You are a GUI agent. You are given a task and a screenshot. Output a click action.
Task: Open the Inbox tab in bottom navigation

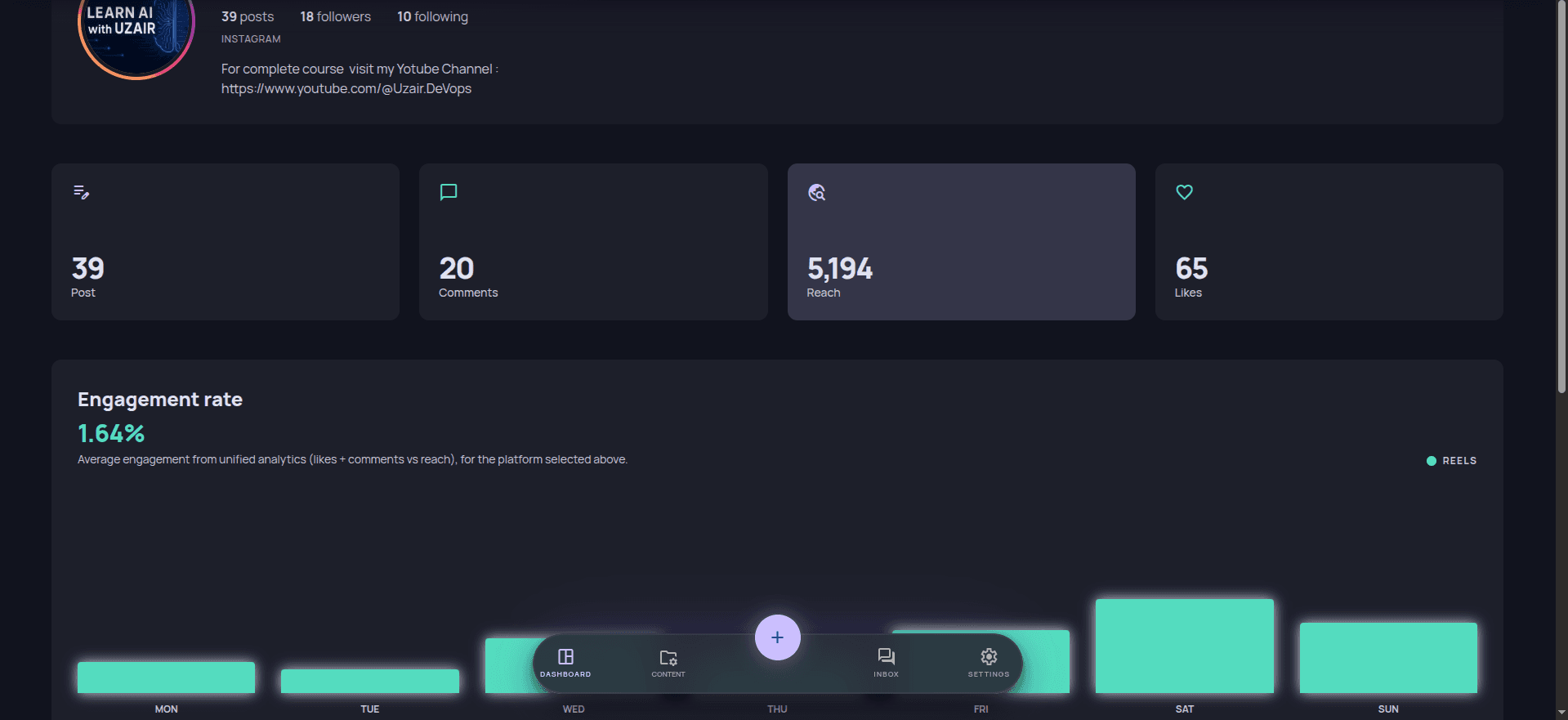pyautogui.click(x=886, y=663)
